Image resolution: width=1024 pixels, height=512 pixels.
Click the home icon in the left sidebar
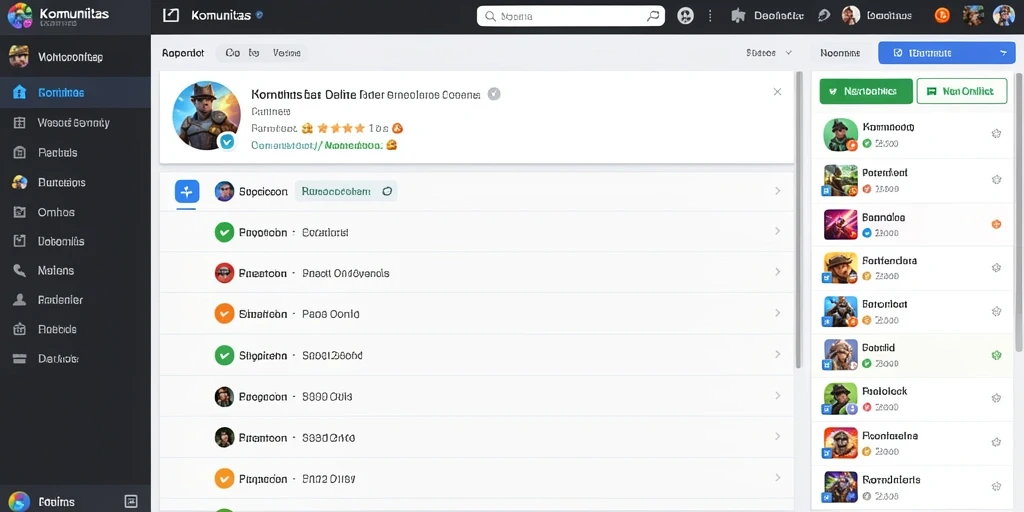20,92
